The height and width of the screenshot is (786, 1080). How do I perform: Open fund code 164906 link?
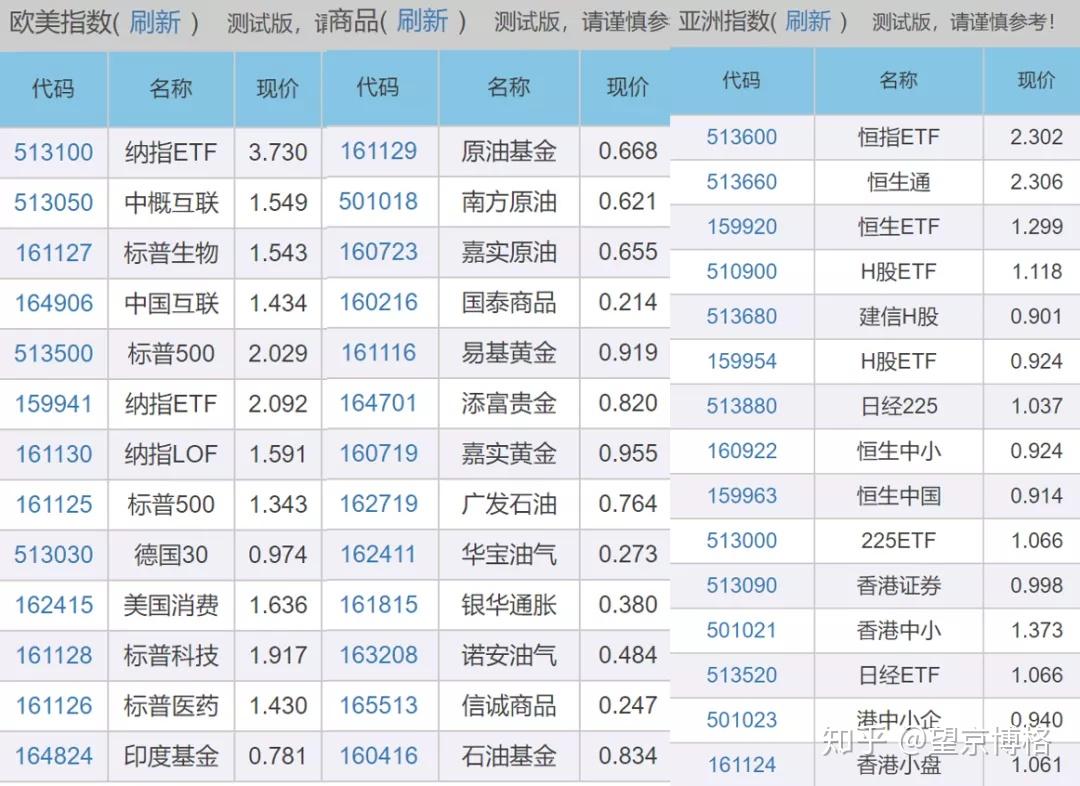pos(54,303)
